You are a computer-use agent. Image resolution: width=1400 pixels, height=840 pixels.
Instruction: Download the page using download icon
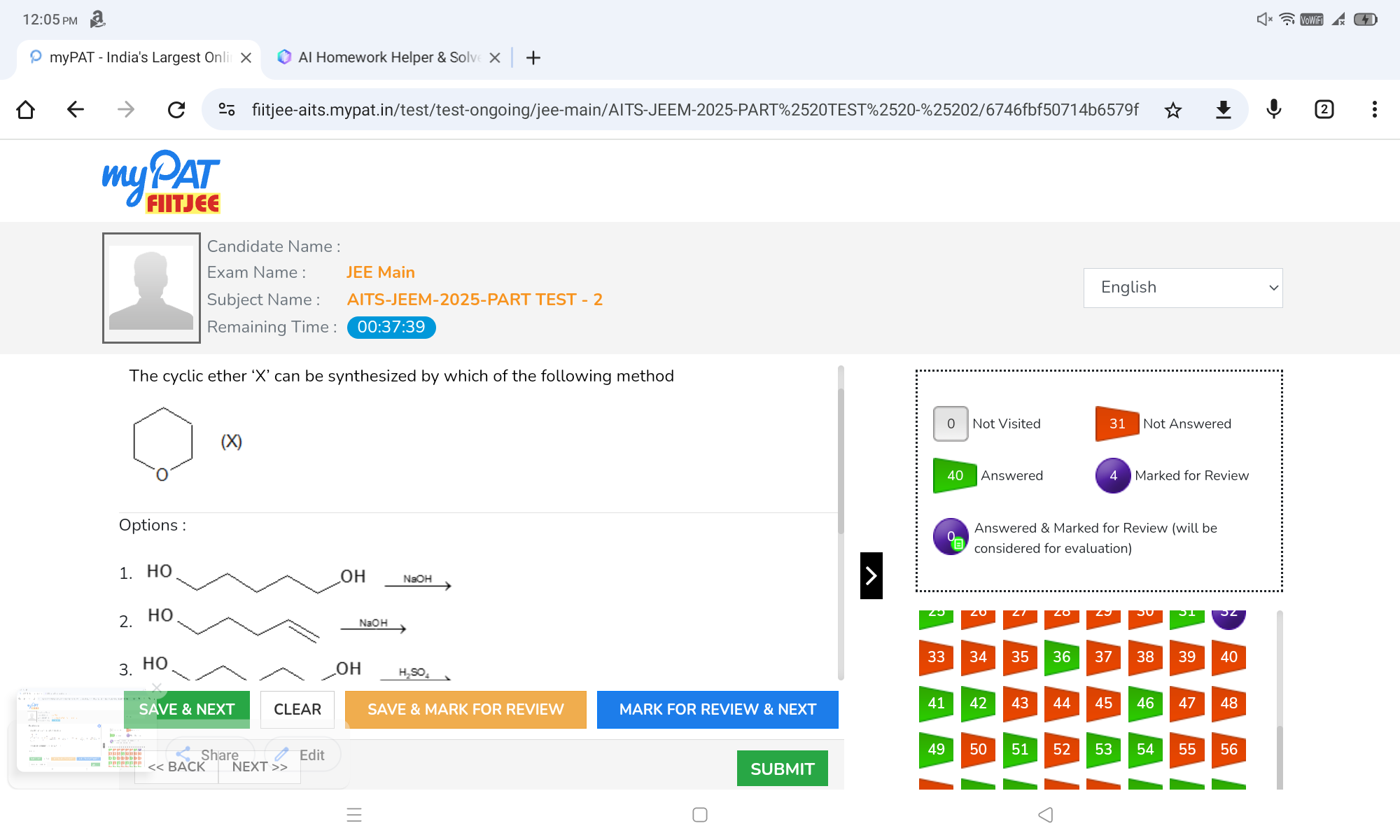click(1224, 110)
